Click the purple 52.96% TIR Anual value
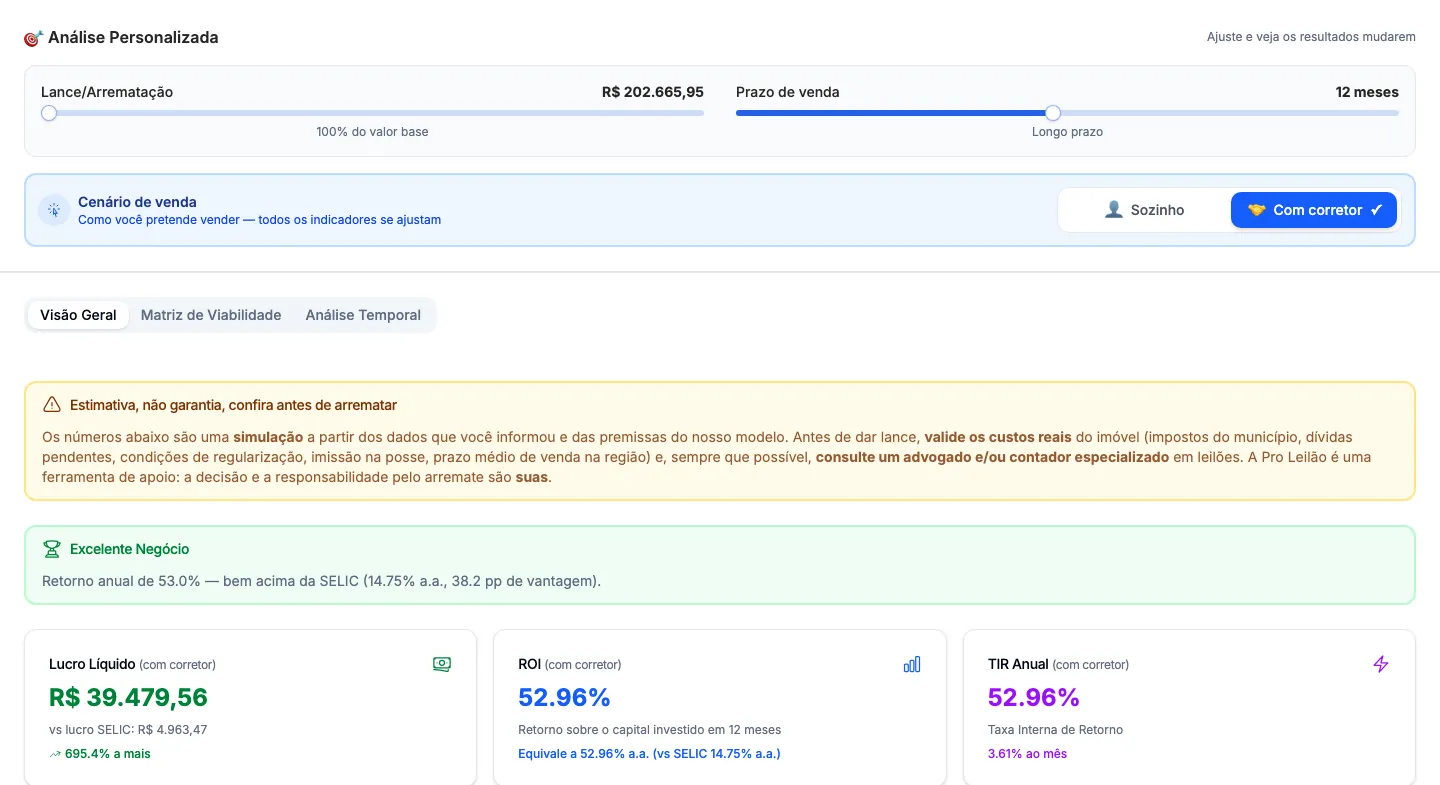Viewport: 1440px width, 785px height. click(1034, 697)
